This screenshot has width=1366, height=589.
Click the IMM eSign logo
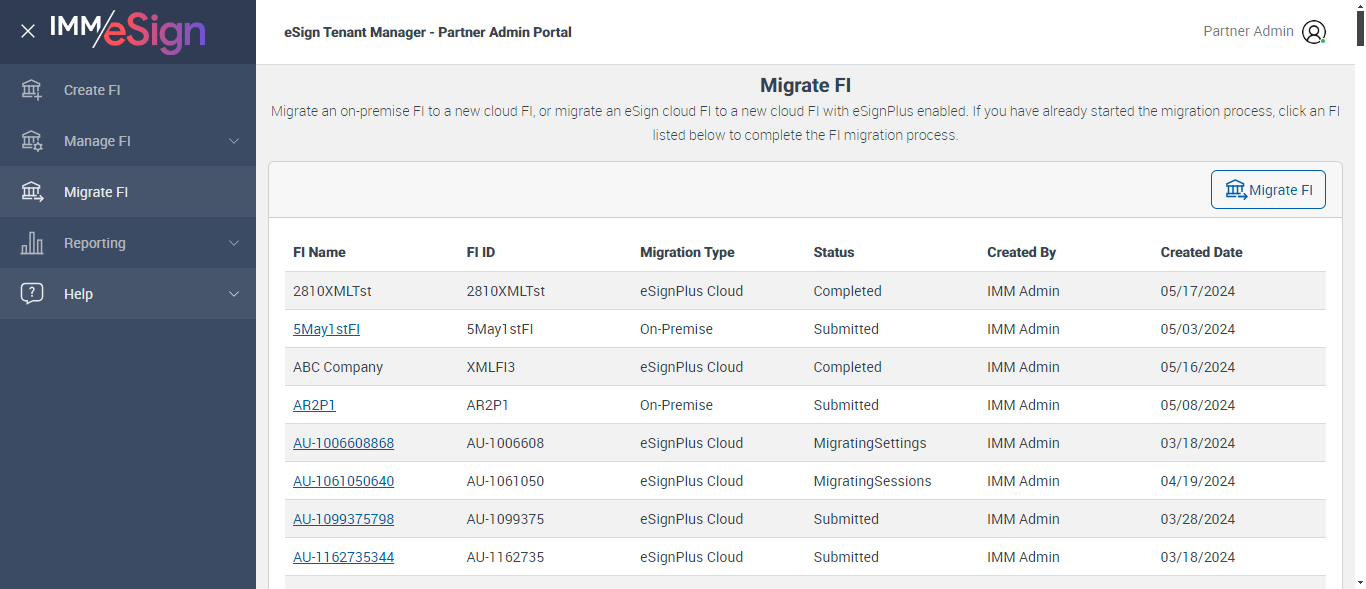127,31
